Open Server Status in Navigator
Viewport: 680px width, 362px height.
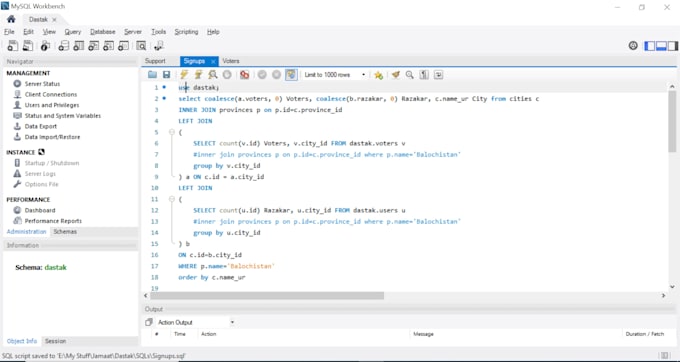pos(42,84)
